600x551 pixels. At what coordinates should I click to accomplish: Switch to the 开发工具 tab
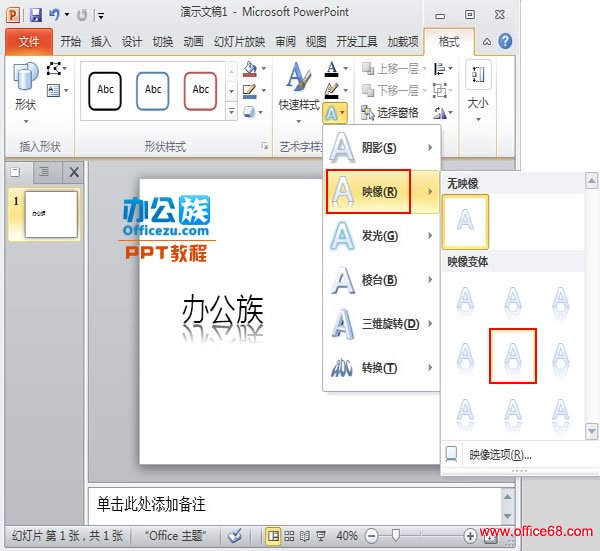tap(357, 41)
